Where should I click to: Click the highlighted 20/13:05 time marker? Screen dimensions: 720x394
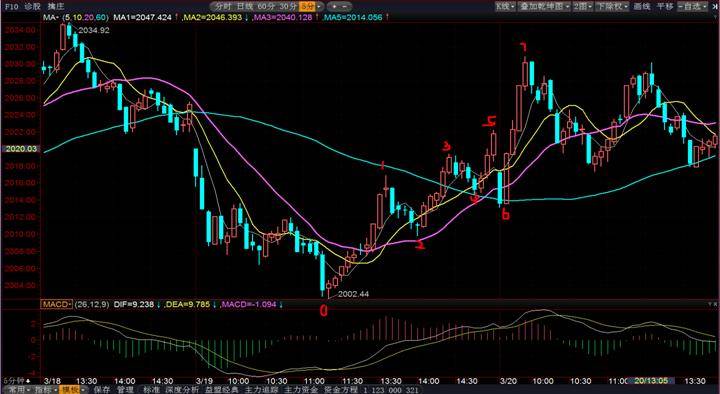pyautogui.click(x=652, y=381)
